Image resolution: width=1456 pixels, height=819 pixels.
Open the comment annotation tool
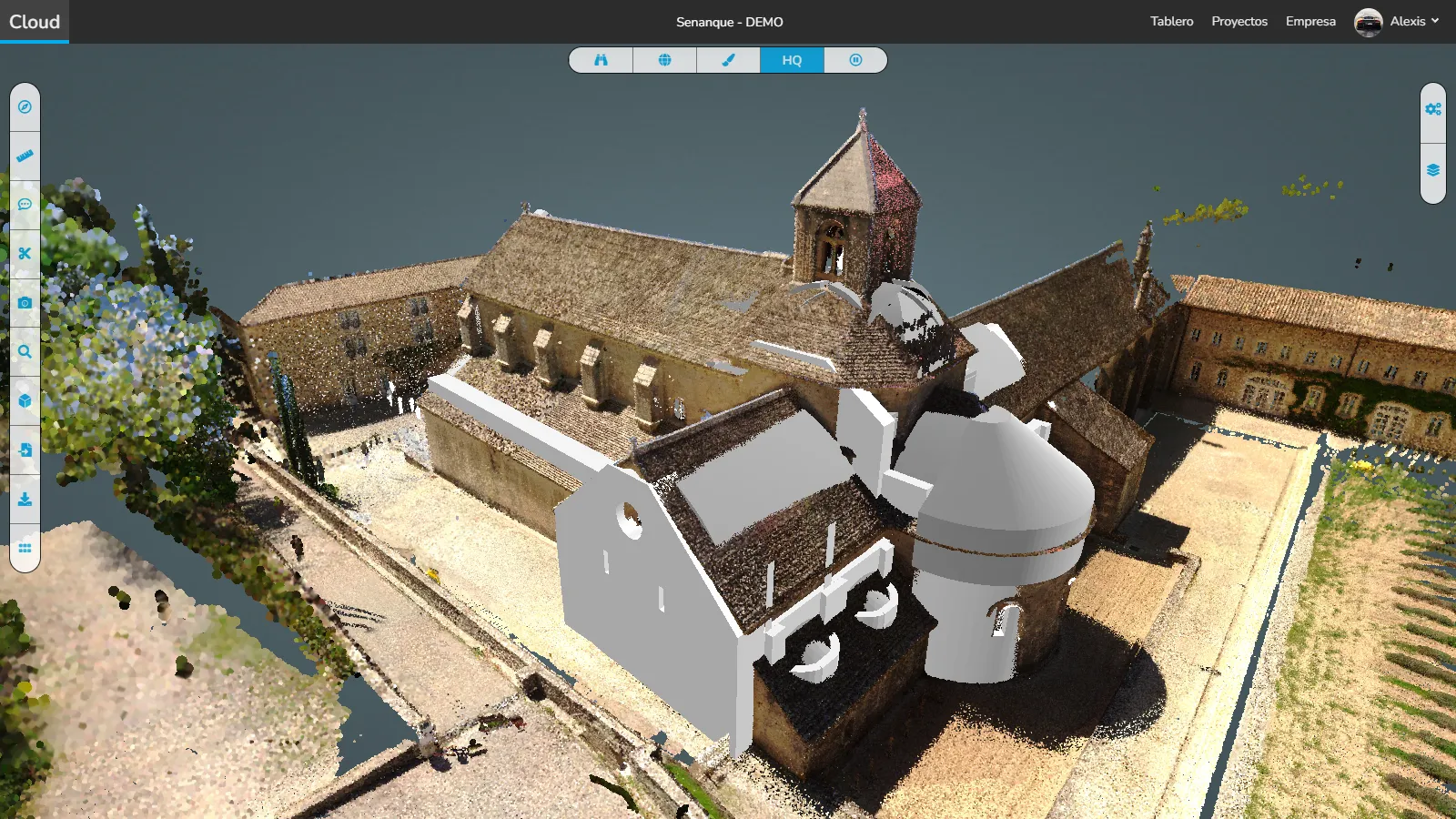click(25, 205)
